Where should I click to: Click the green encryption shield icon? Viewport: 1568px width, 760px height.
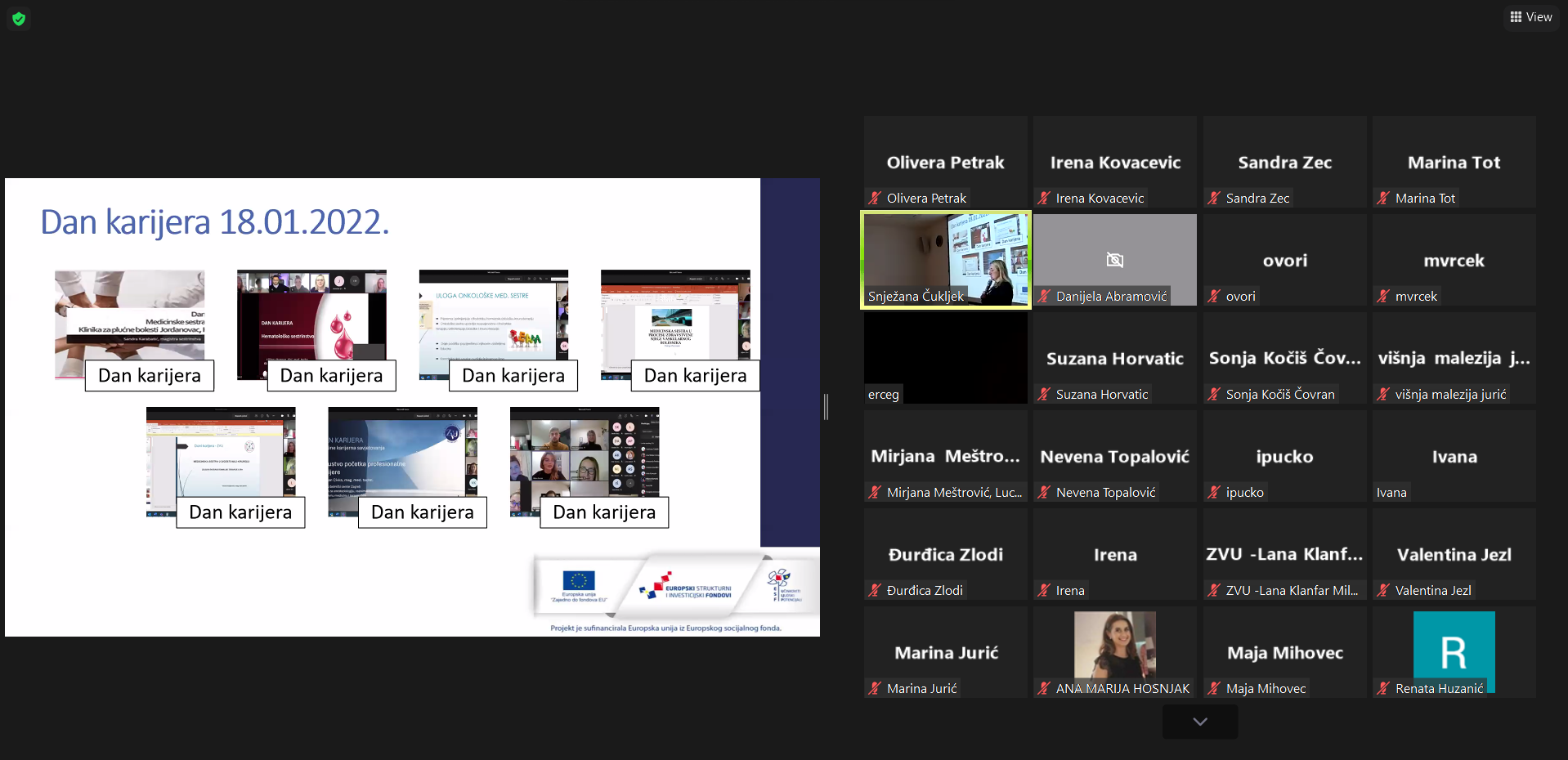[19, 18]
